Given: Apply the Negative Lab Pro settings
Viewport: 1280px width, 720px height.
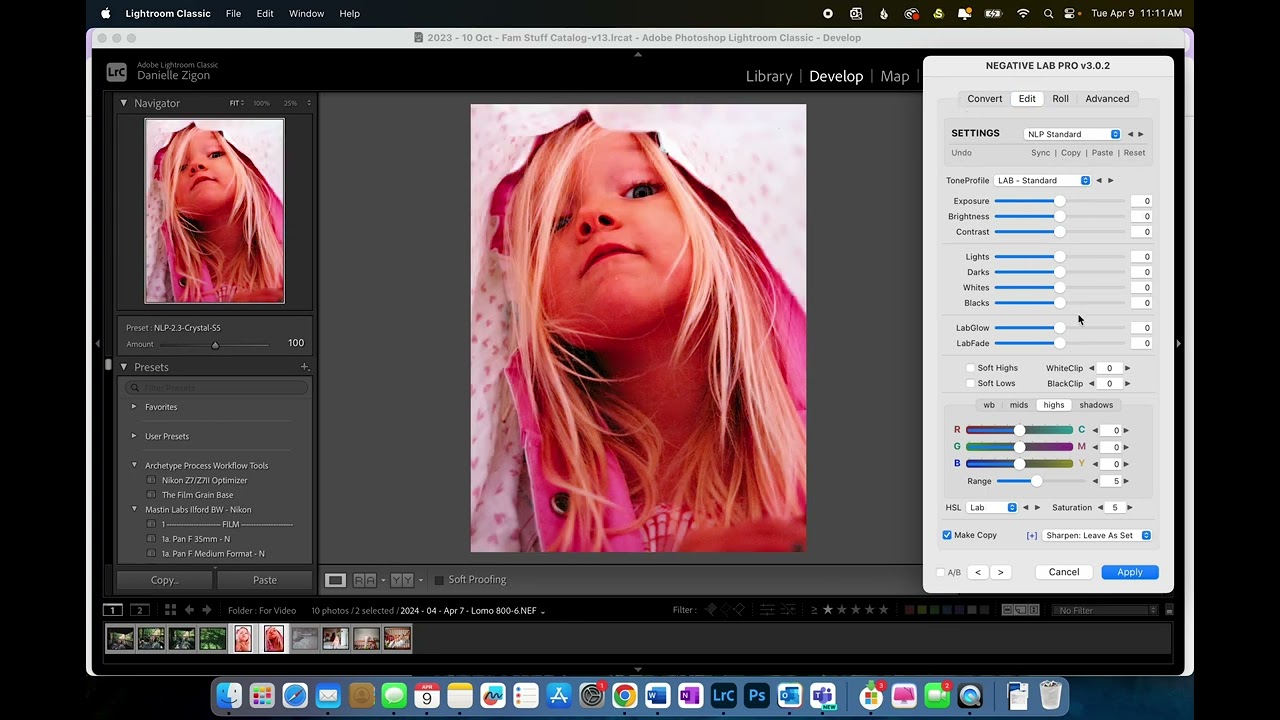Looking at the screenshot, I should (x=1130, y=572).
